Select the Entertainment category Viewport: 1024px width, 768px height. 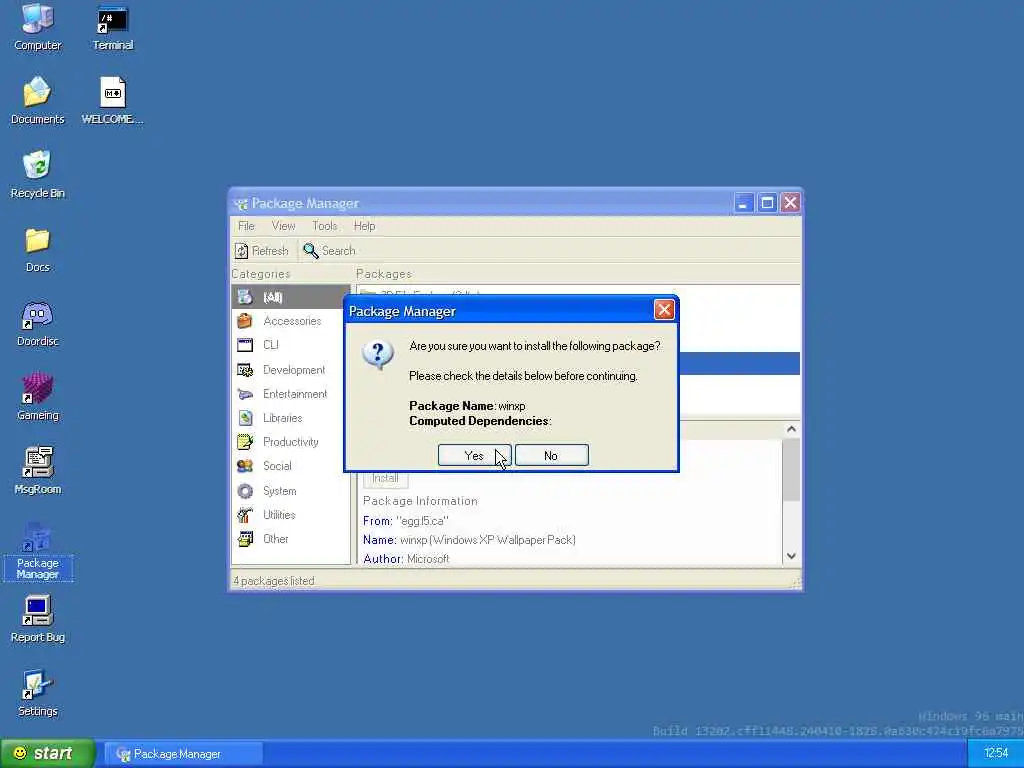click(291, 394)
